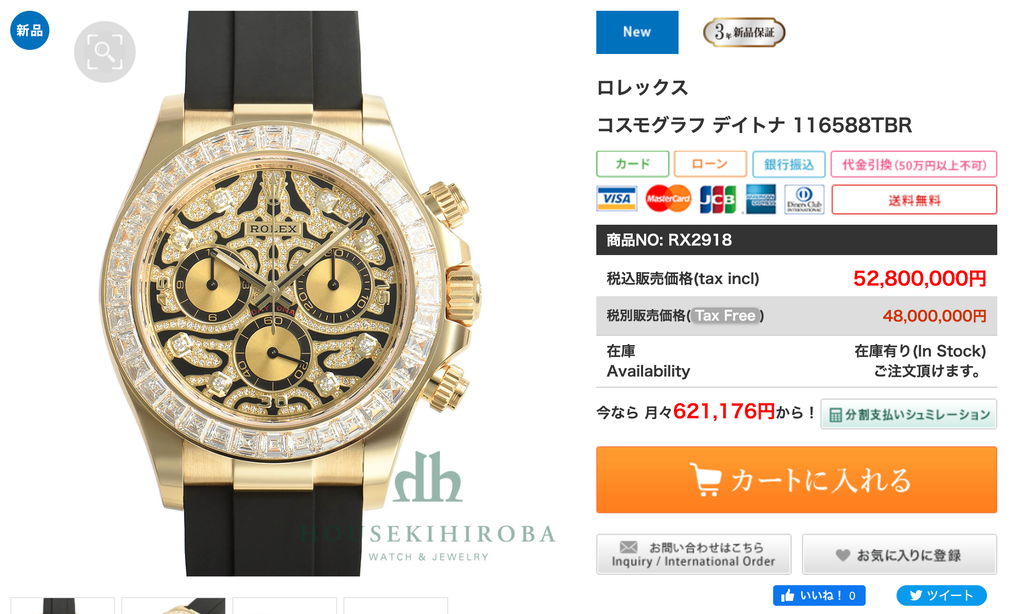Image resolution: width=1024 pixels, height=614 pixels.
Task: Share via the Twitter ツイート button
Action: [x=941, y=595]
